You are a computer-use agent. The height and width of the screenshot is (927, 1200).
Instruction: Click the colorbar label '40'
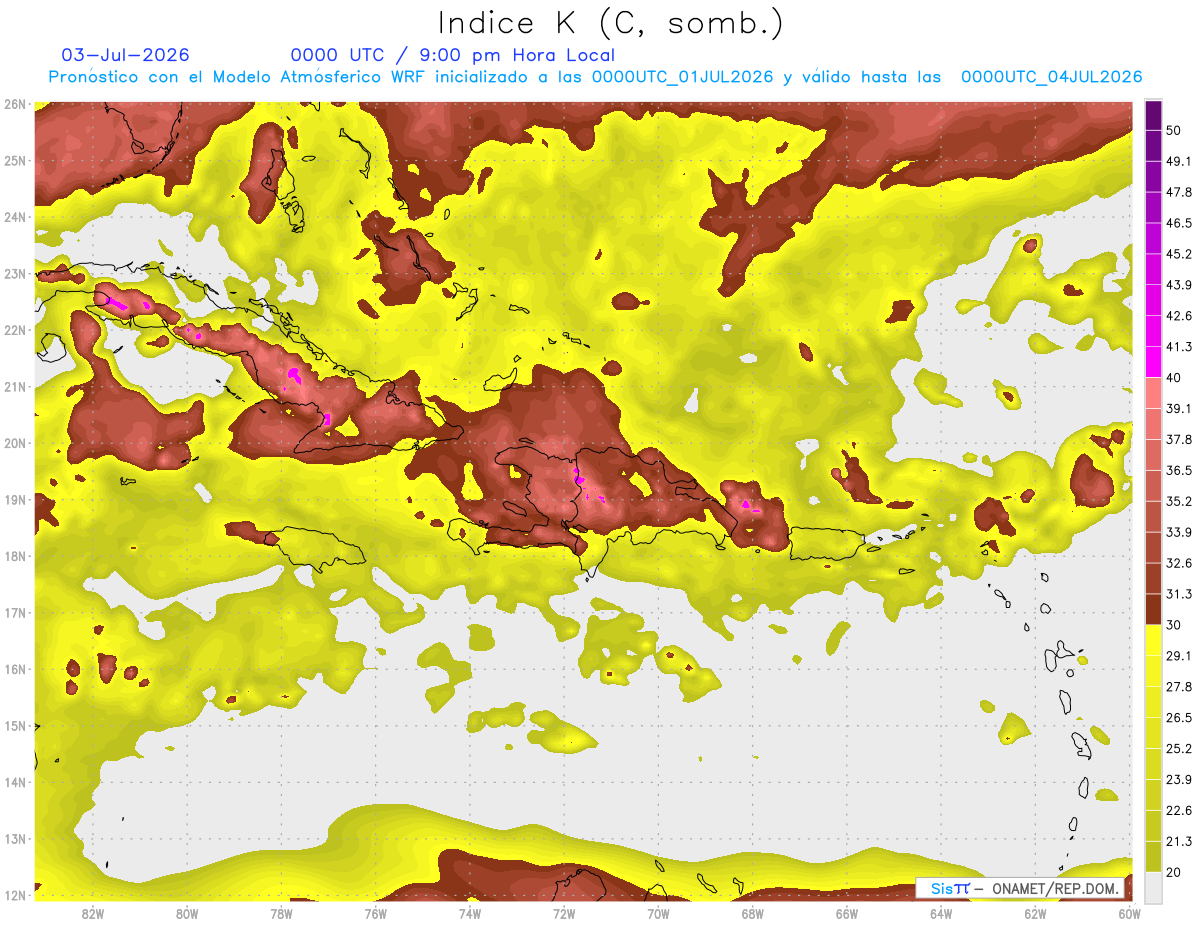pyautogui.click(x=1174, y=378)
